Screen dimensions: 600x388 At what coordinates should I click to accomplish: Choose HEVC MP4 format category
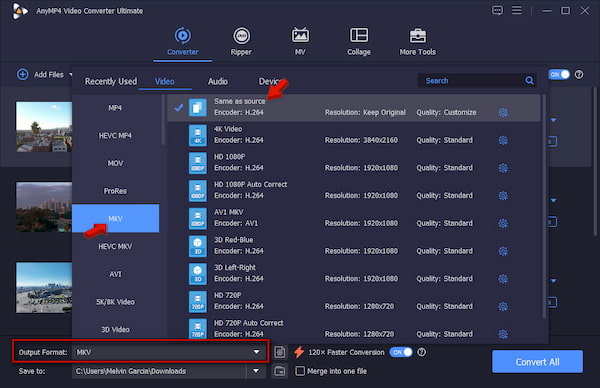point(115,135)
